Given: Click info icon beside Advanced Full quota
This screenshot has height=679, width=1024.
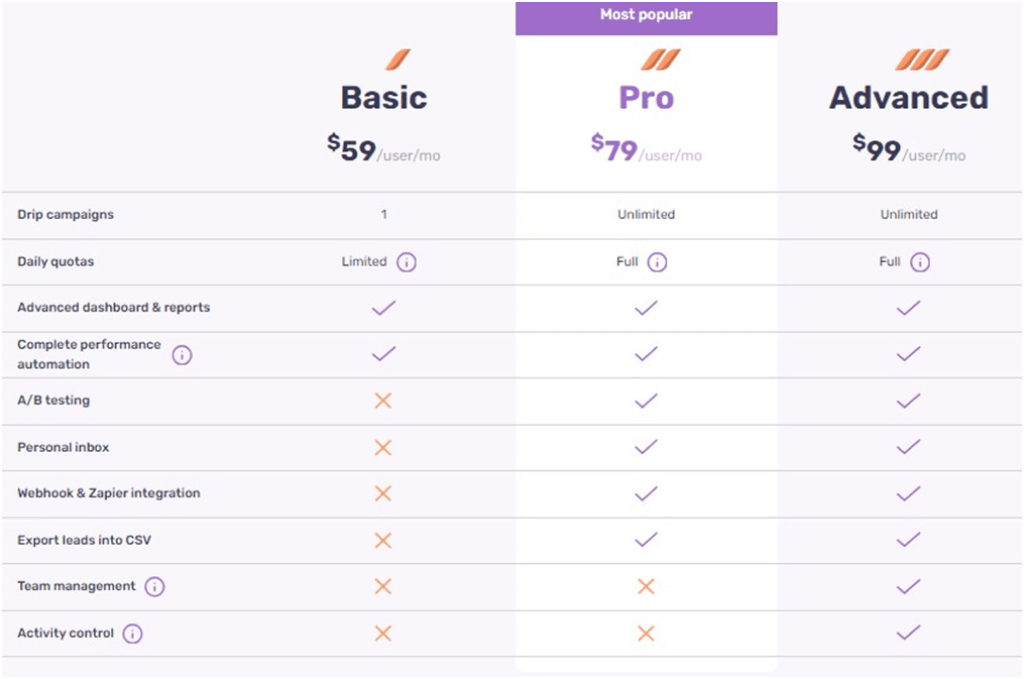Looking at the screenshot, I should pos(920,262).
